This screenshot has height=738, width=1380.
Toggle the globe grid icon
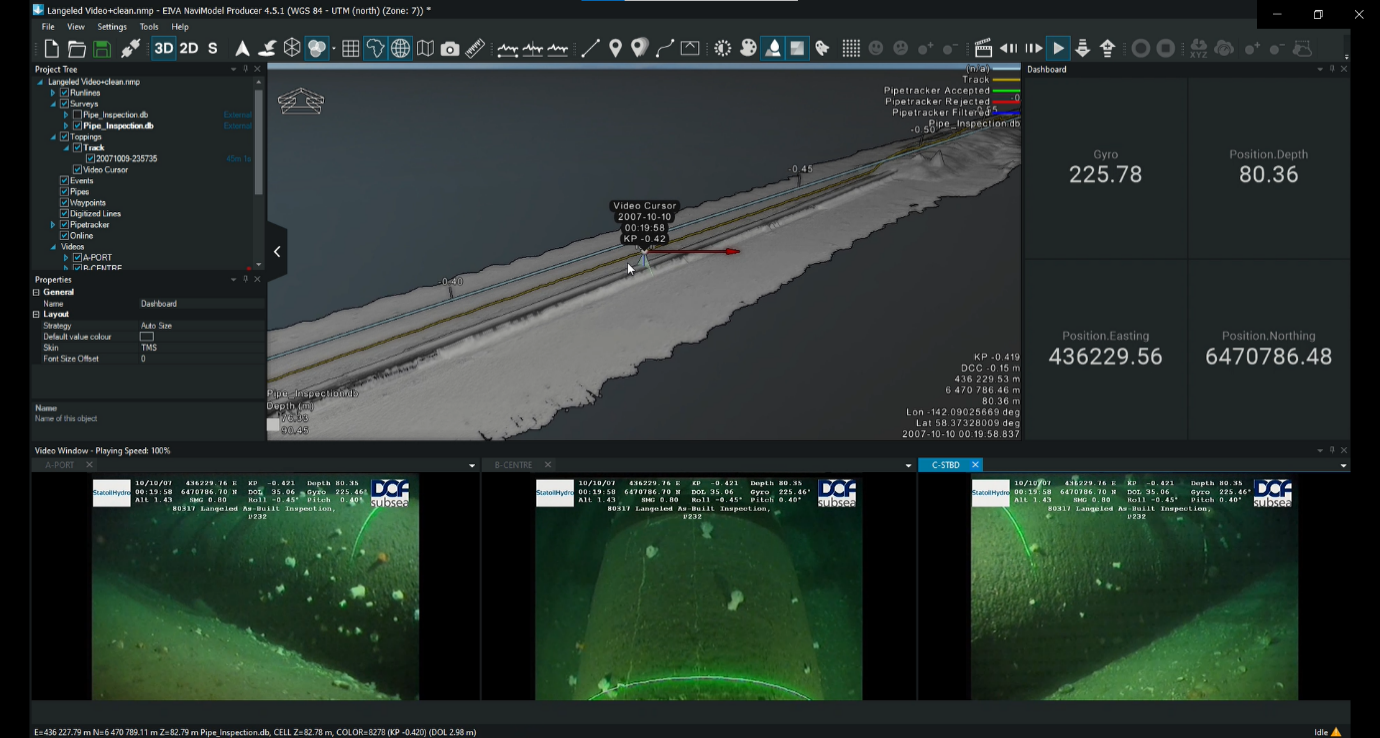[400, 48]
